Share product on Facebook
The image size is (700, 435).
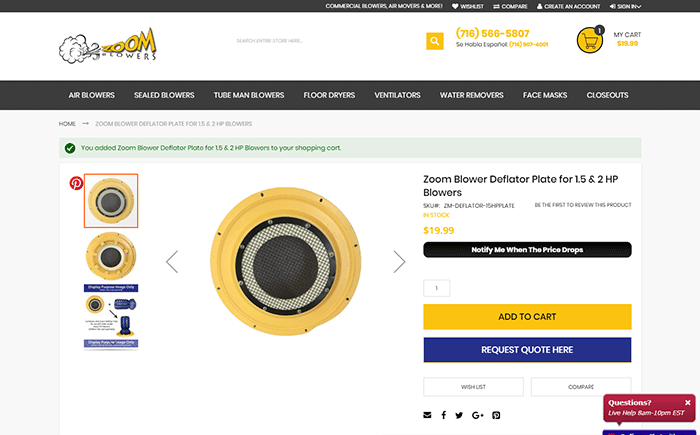click(x=443, y=415)
